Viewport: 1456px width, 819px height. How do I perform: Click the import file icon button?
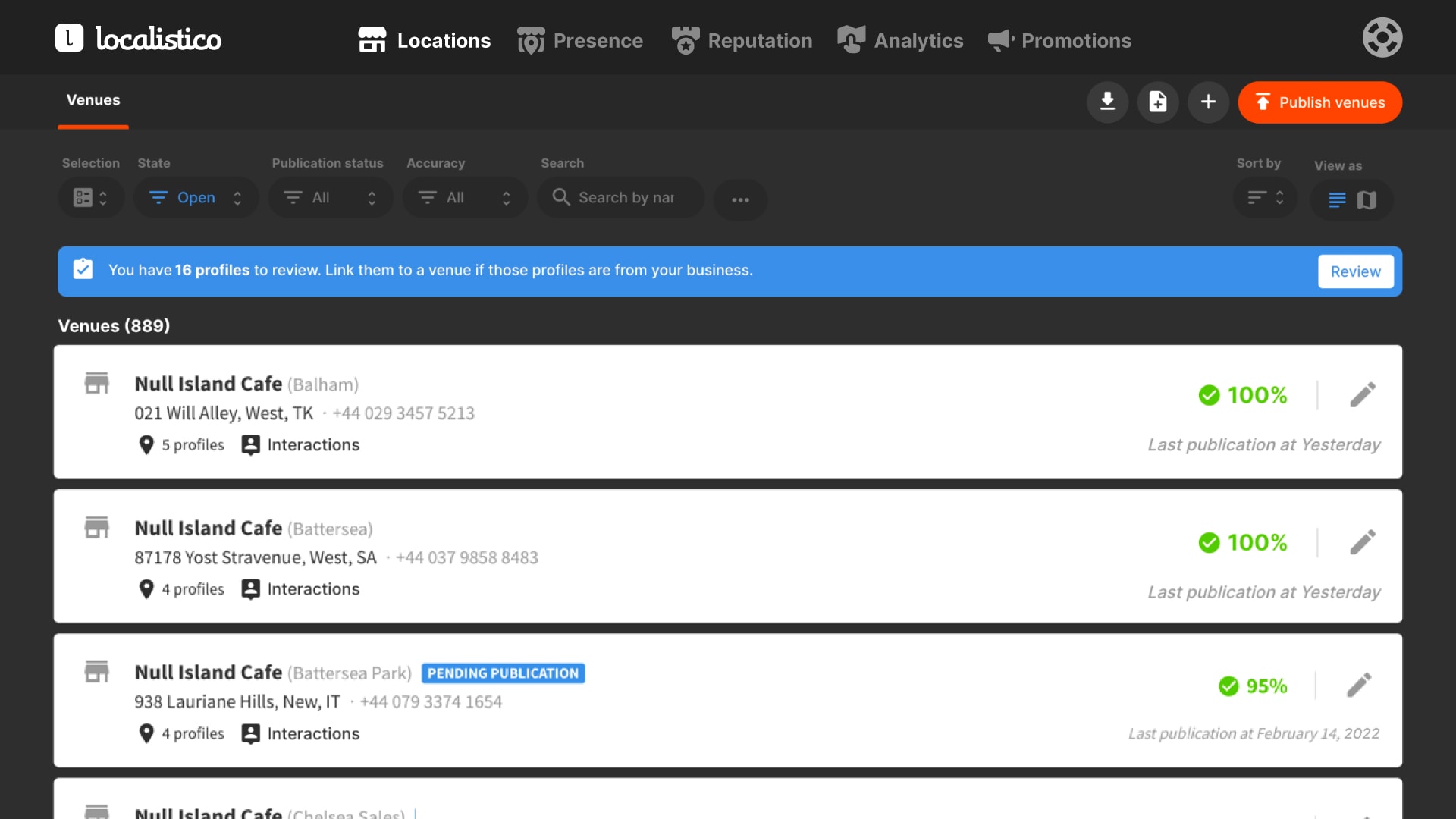[1157, 102]
